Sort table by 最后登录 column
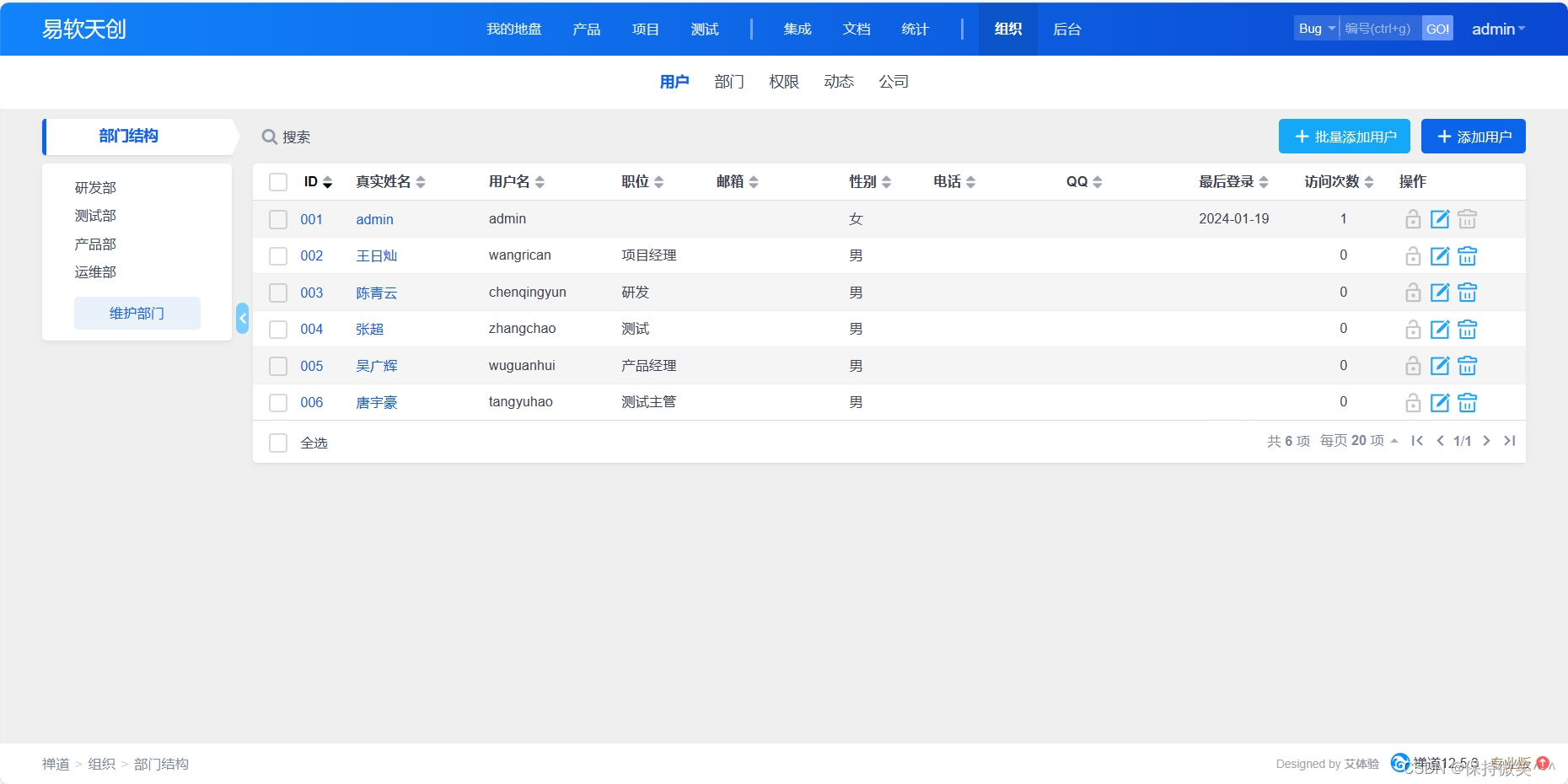 click(x=1233, y=182)
